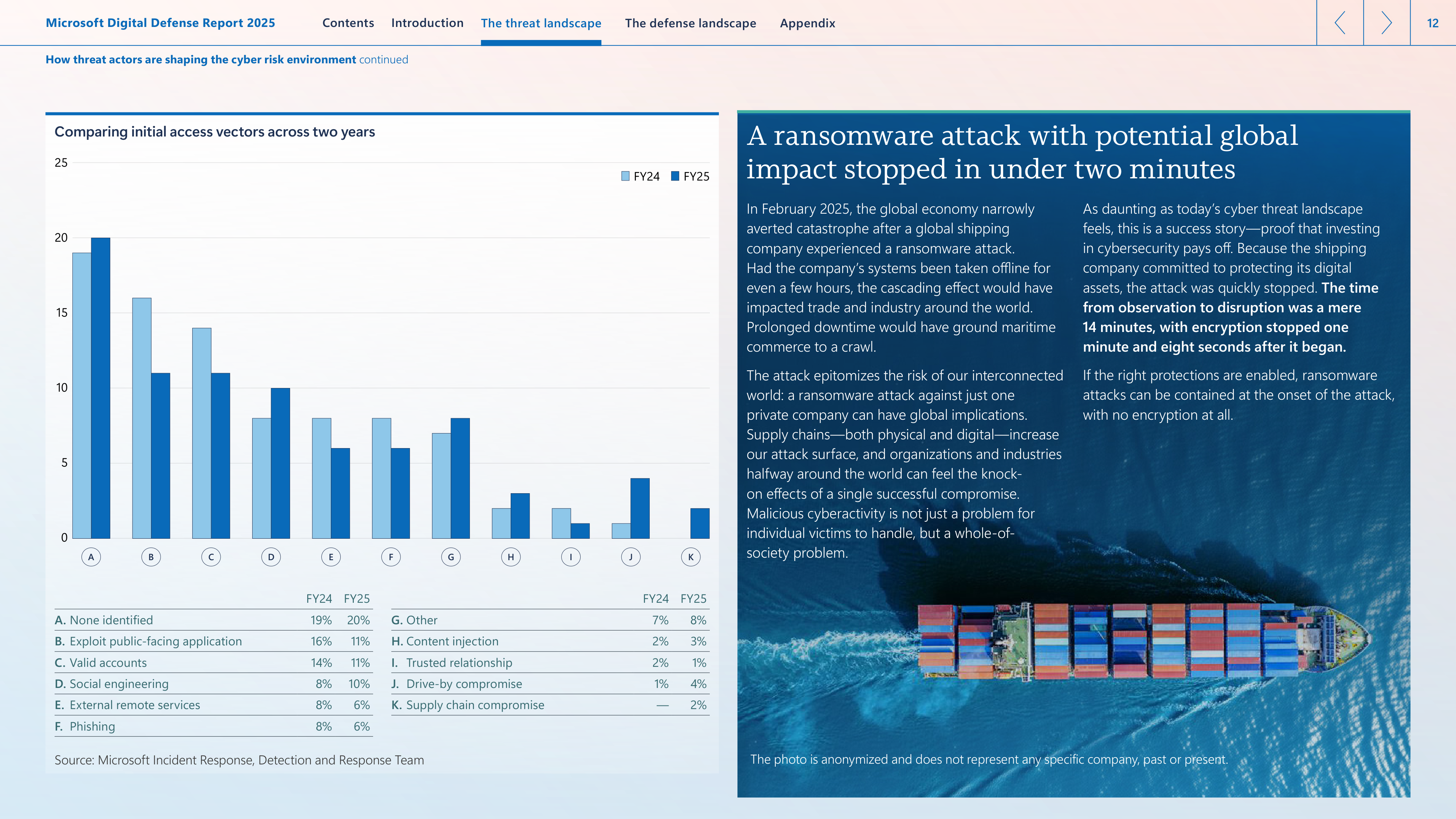This screenshot has height=819, width=1456.
Task: Open The defense landscape tab
Action: click(x=690, y=23)
